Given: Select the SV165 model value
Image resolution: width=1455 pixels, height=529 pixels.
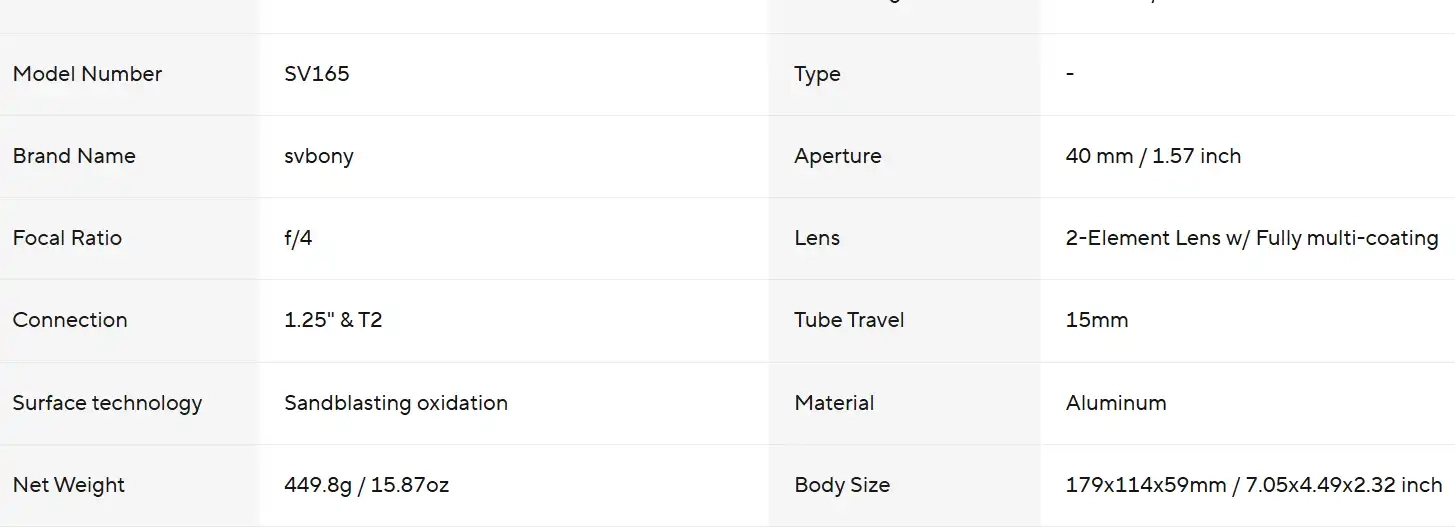Looking at the screenshot, I should (x=317, y=74).
